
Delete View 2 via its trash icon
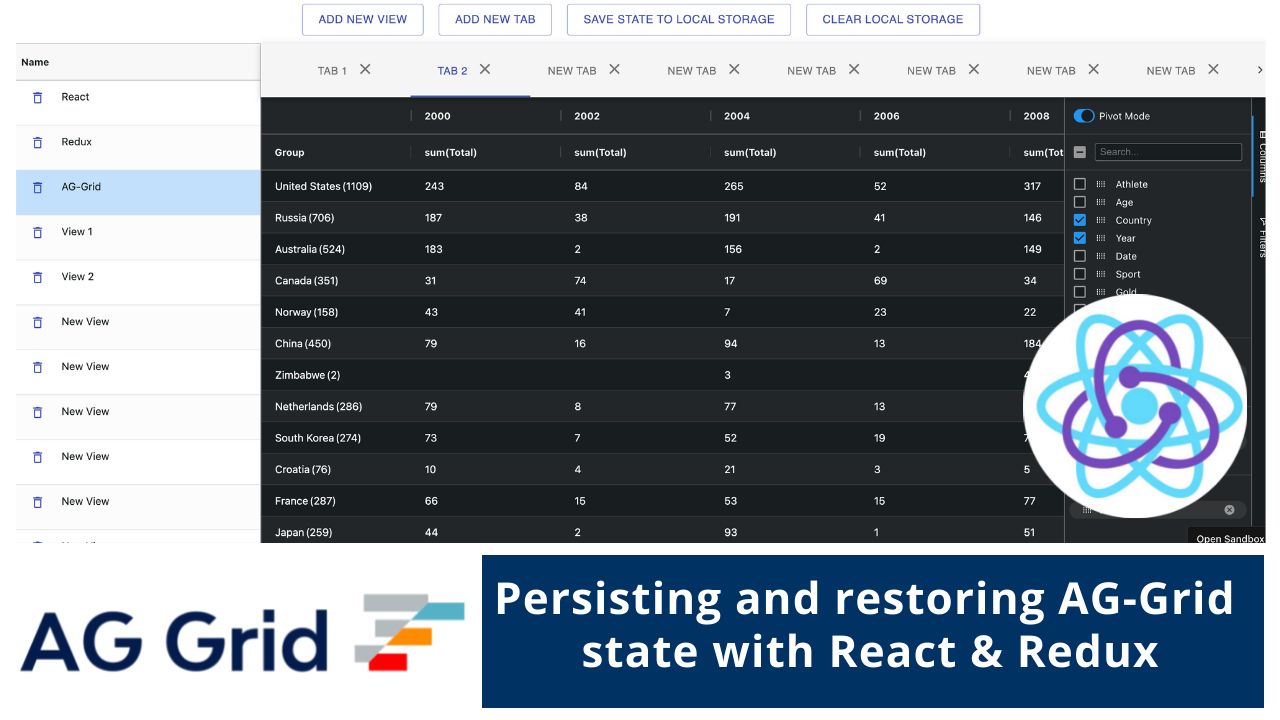pyautogui.click(x=38, y=277)
